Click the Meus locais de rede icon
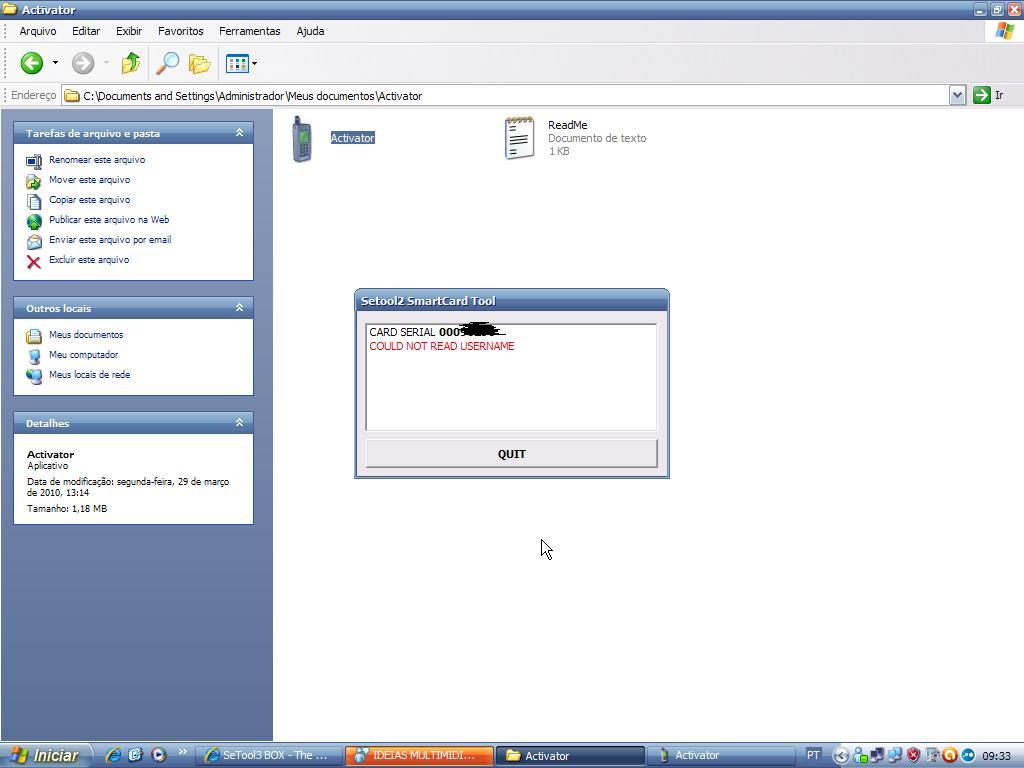Viewport: 1024px width, 768px height. click(x=34, y=376)
